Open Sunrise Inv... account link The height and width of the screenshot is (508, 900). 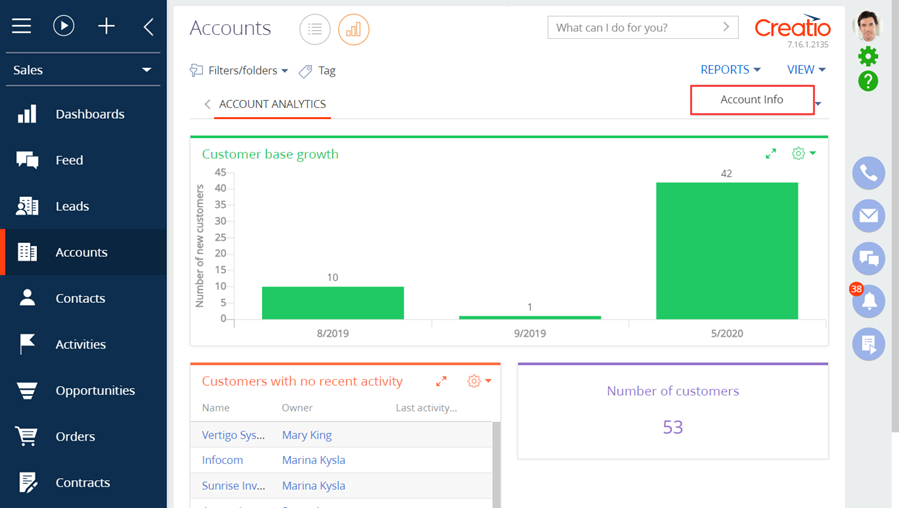[234, 486]
